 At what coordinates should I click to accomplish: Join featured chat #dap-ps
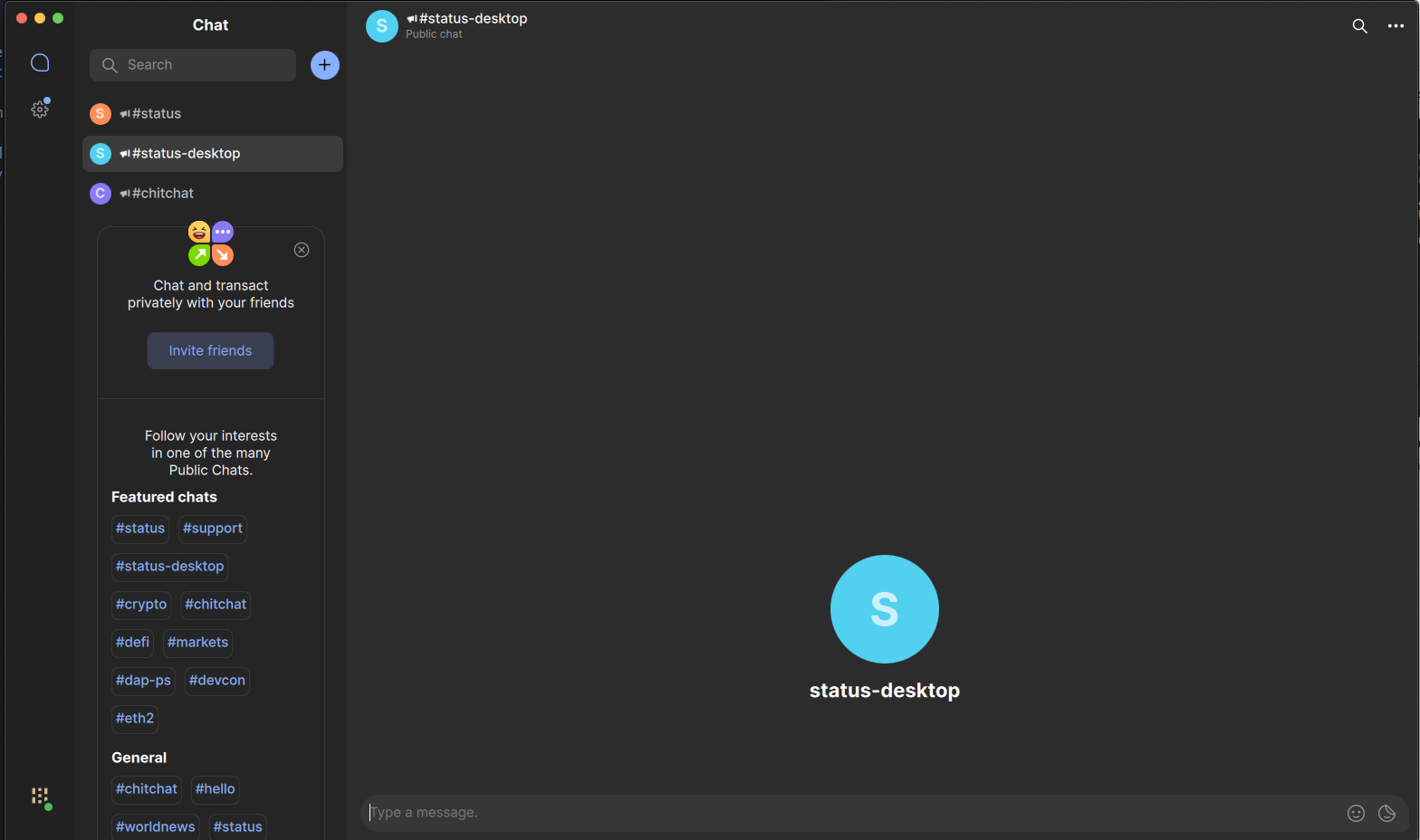[x=143, y=681]
